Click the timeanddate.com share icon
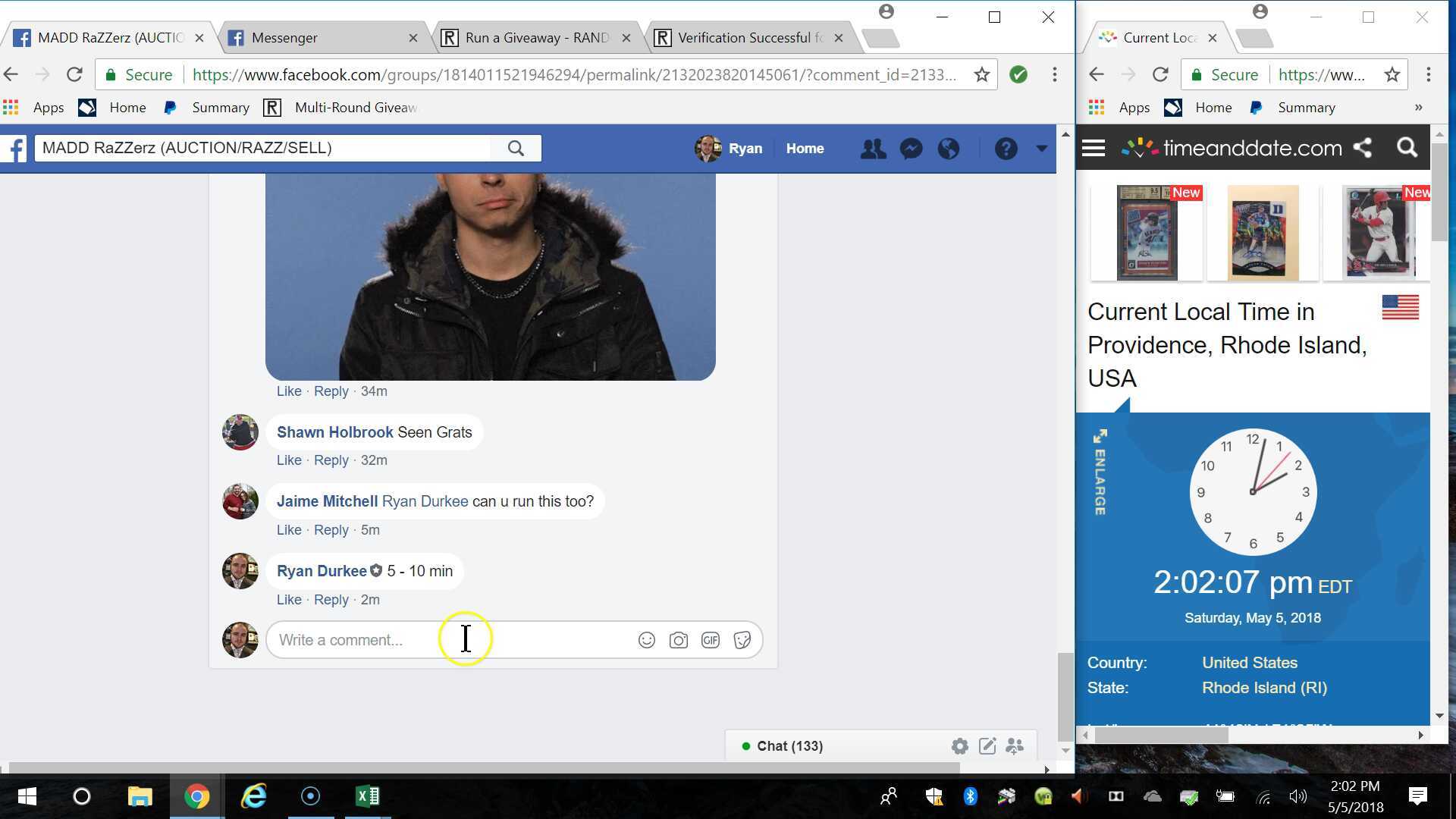Screen dimensions: 1456x819 click(x=1363, y=148)
